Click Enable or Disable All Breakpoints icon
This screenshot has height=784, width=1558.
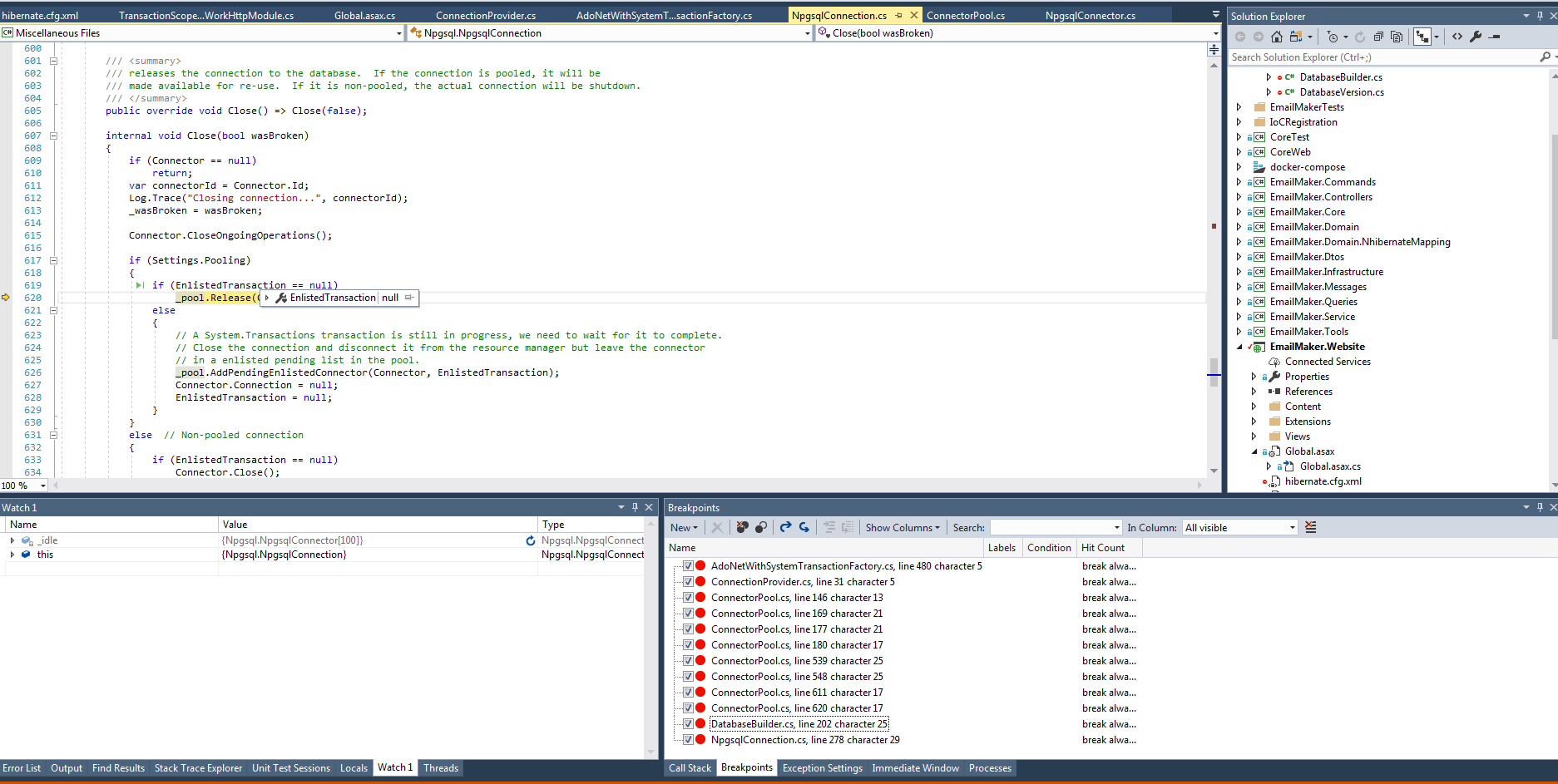click(x=760, y=527)
